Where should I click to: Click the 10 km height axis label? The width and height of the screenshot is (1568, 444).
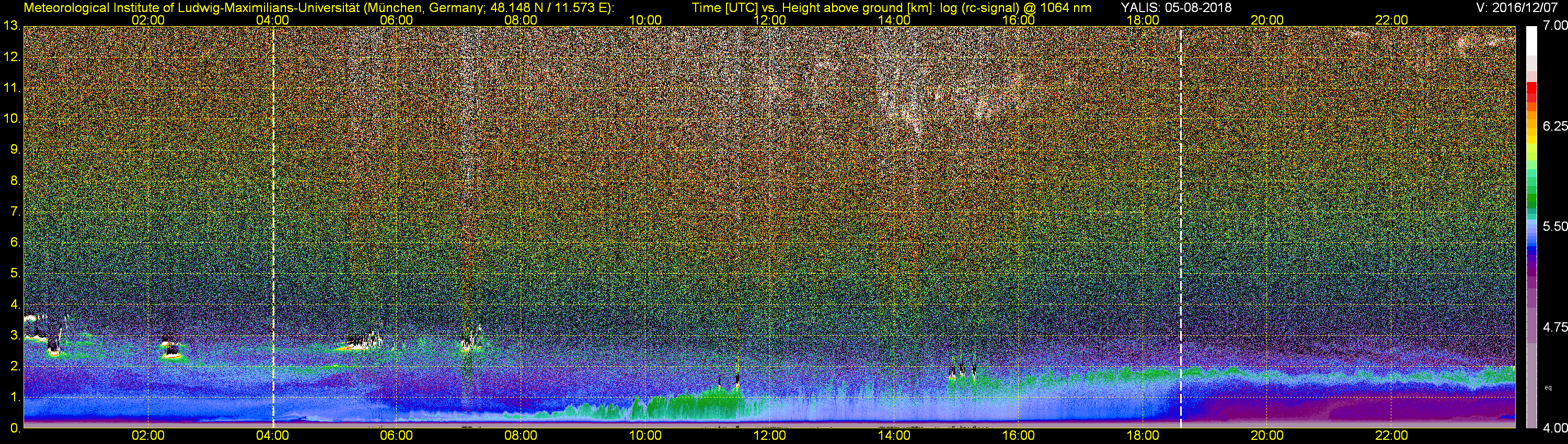click(11, 119)
